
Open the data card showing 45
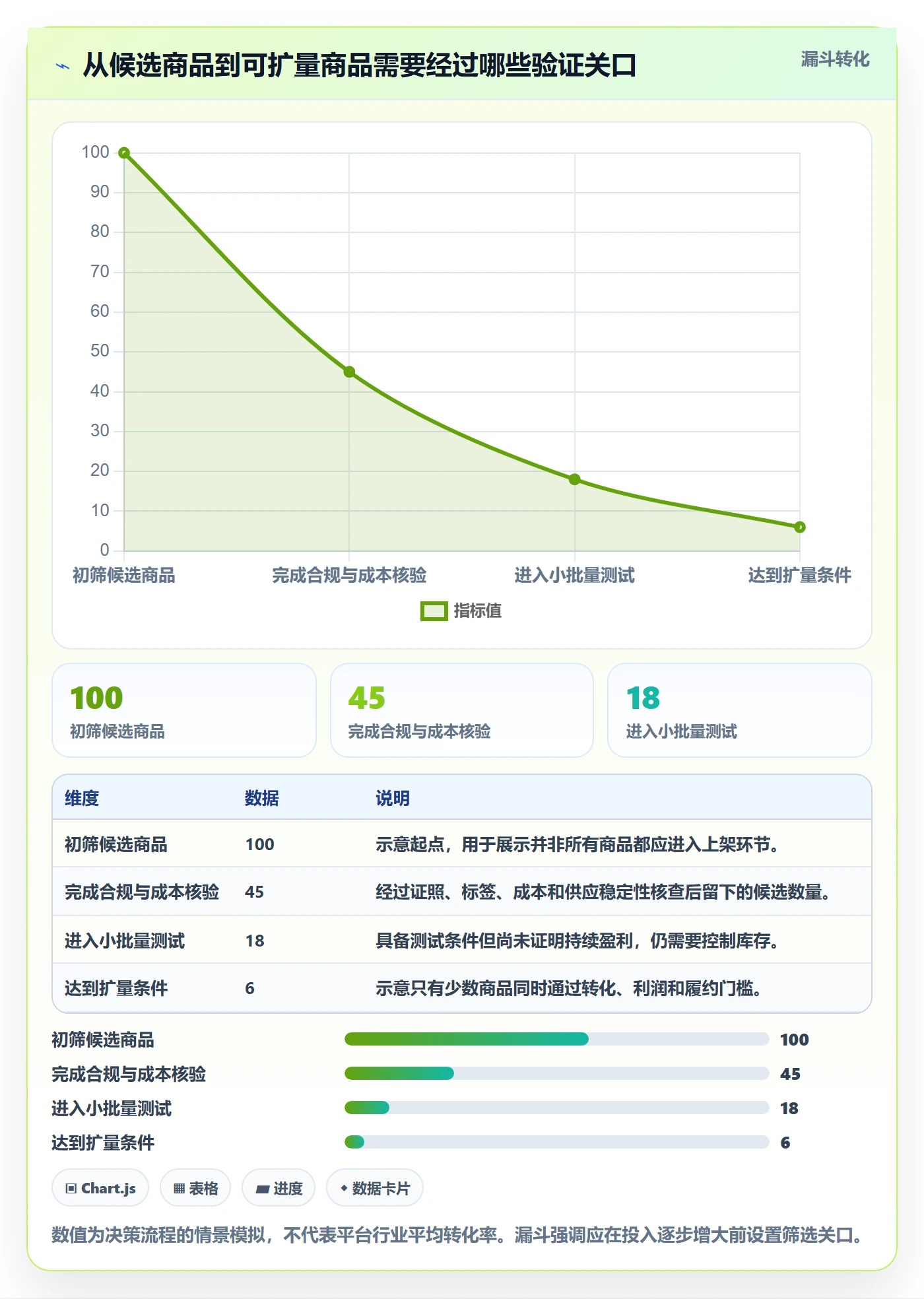click(x=462, y=710)
